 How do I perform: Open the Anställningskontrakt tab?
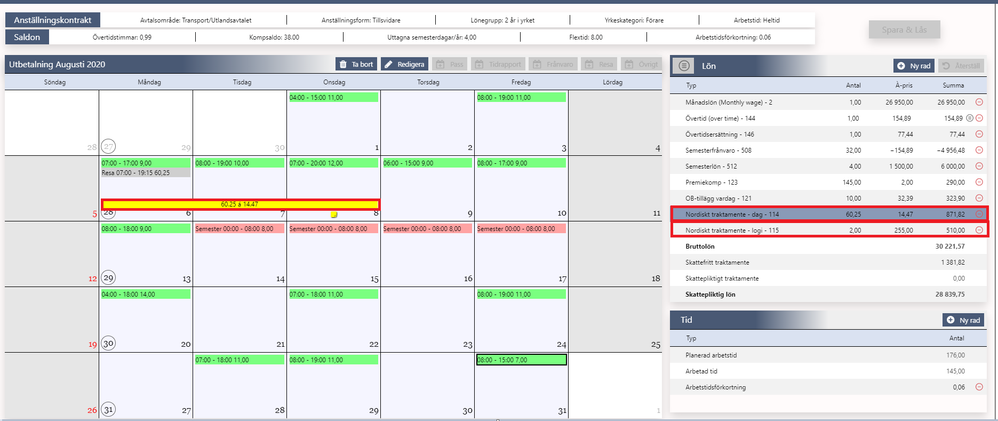[53, 20]
